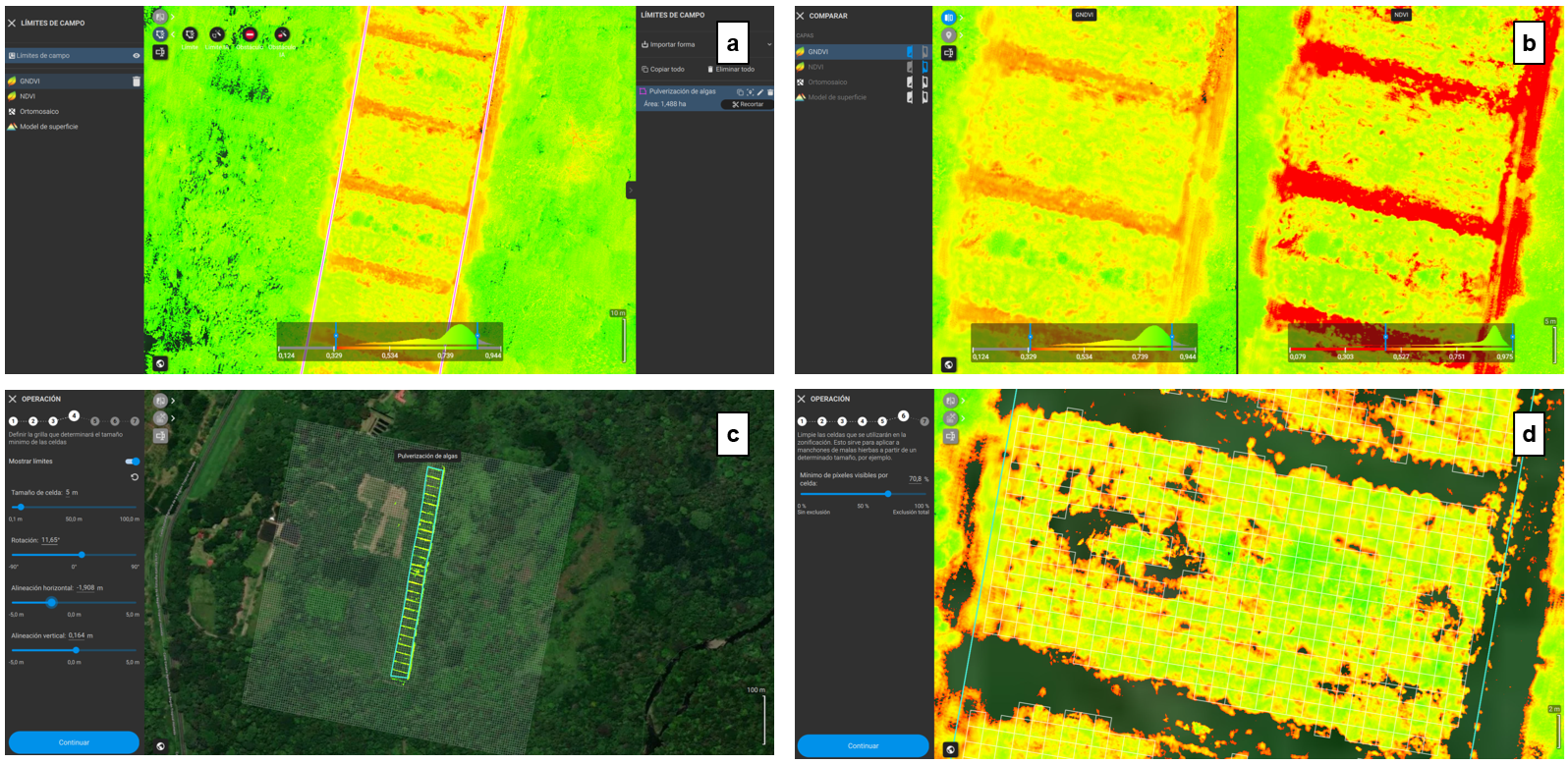Screen dimensions: 1568x764
Task: Close the Comparar panel
Action: (800, 16)
